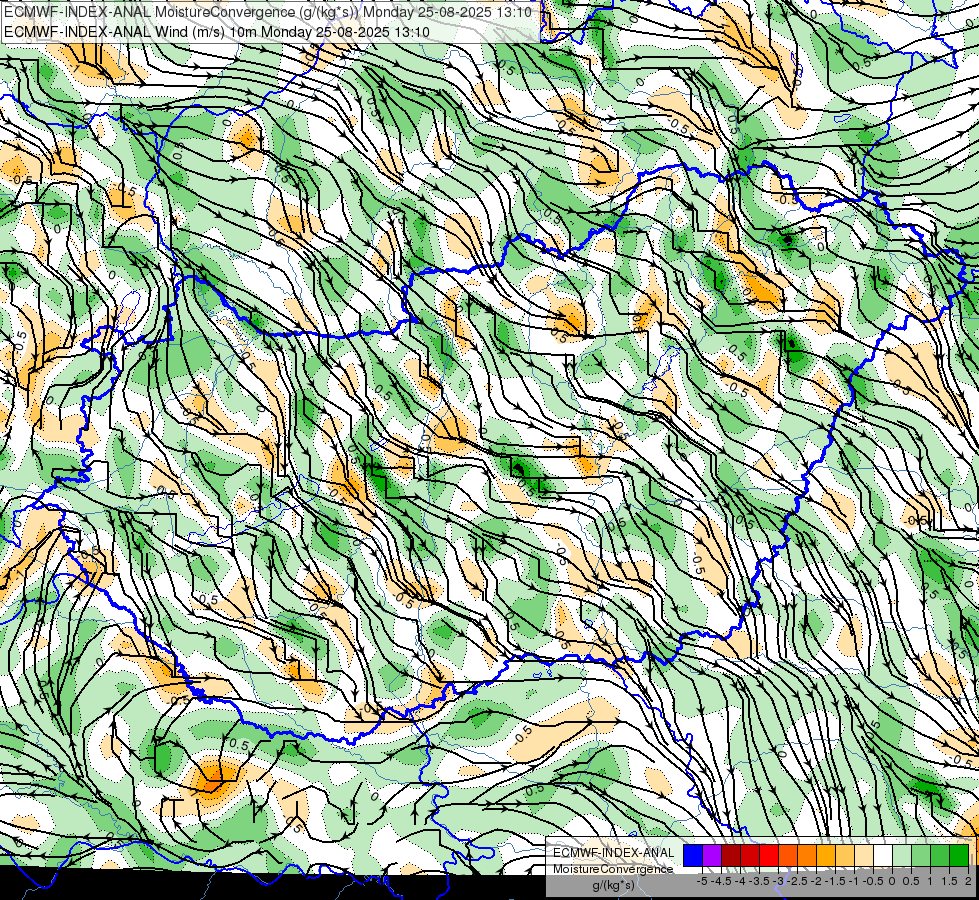Click the lightest green legend swatch
The height and width of the screenshot is (900, 979).
click(902, 855)
